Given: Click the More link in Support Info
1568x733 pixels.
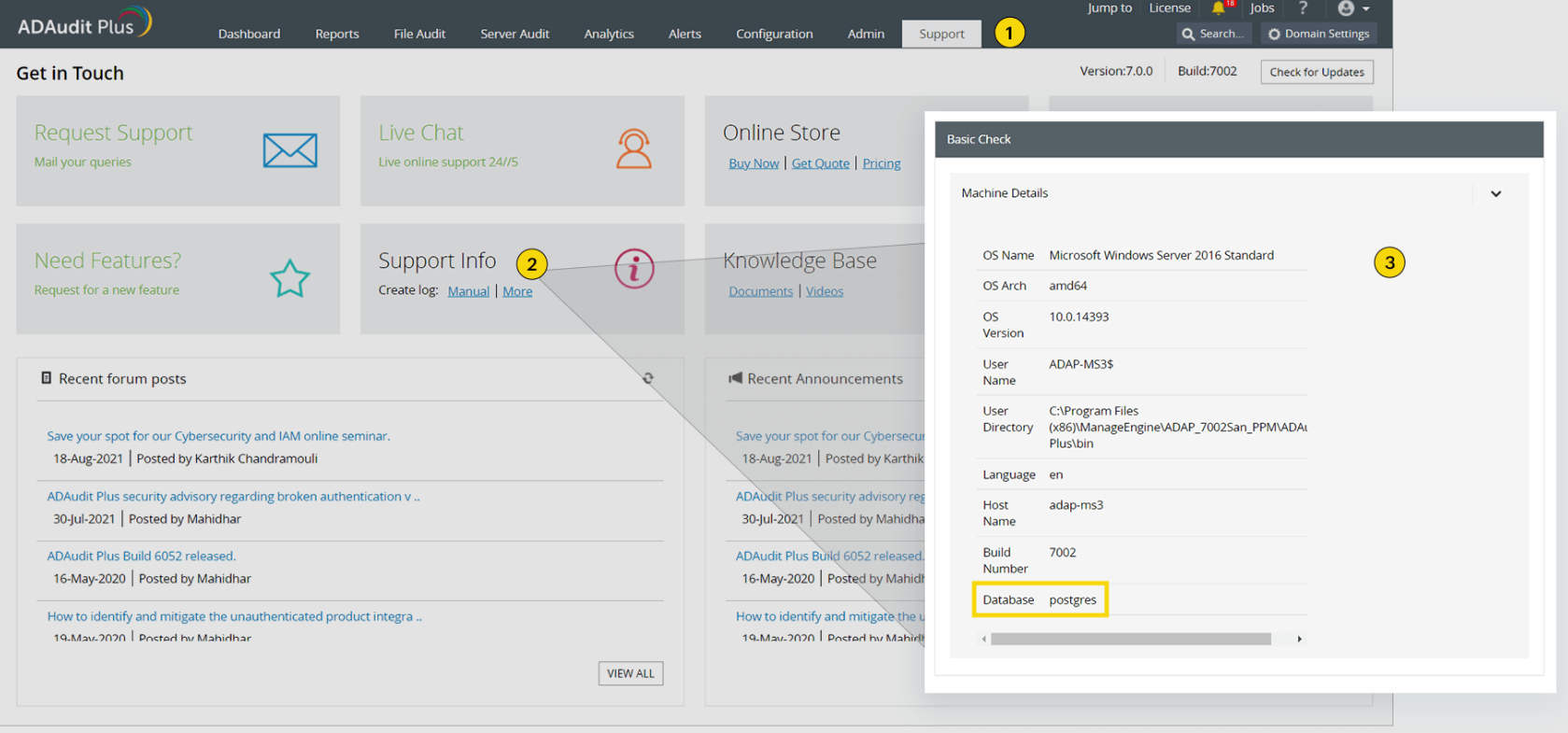Looking at the screenshot, I should [517, 291].
